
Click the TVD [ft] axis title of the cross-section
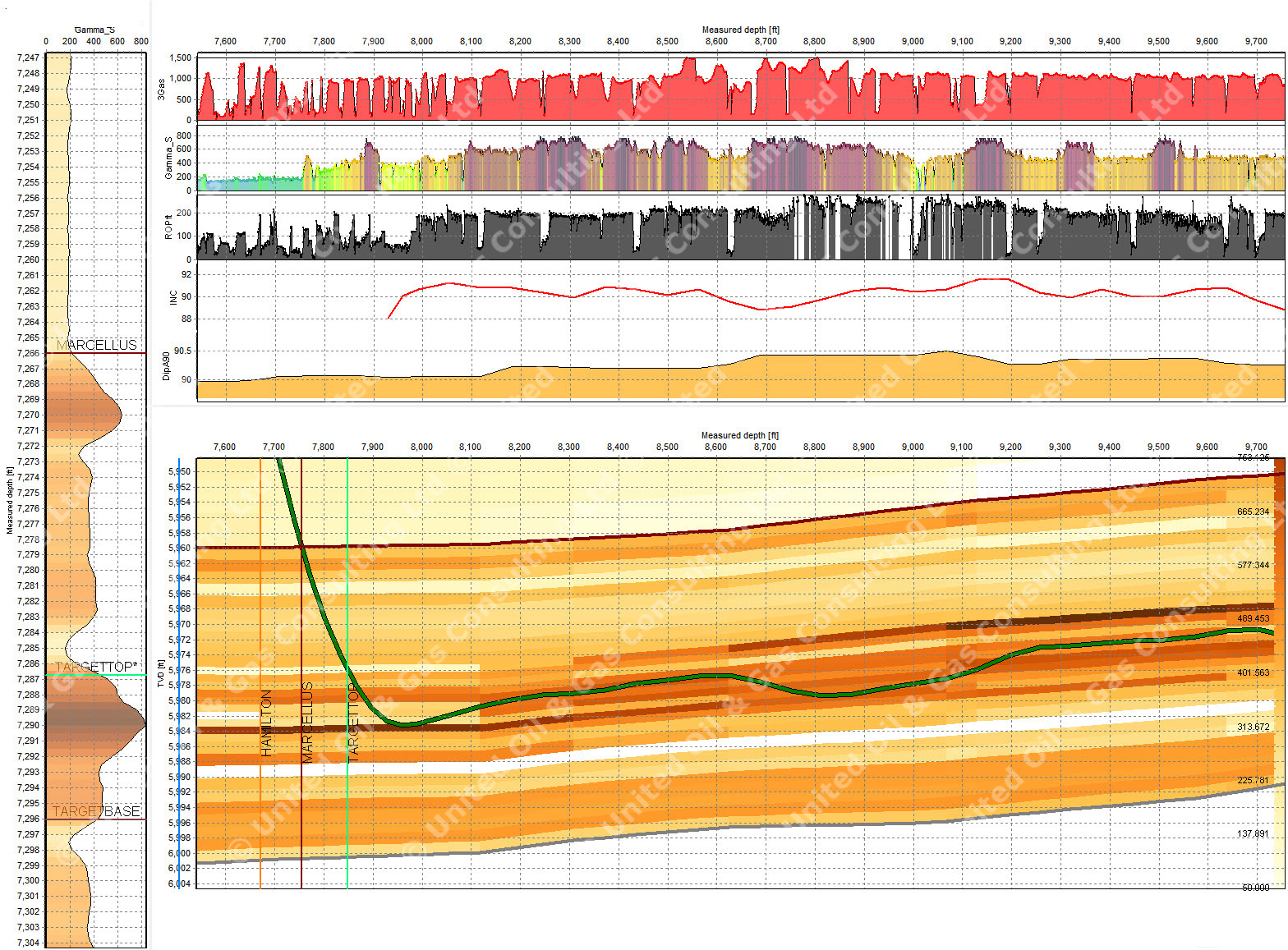(161, 673)
